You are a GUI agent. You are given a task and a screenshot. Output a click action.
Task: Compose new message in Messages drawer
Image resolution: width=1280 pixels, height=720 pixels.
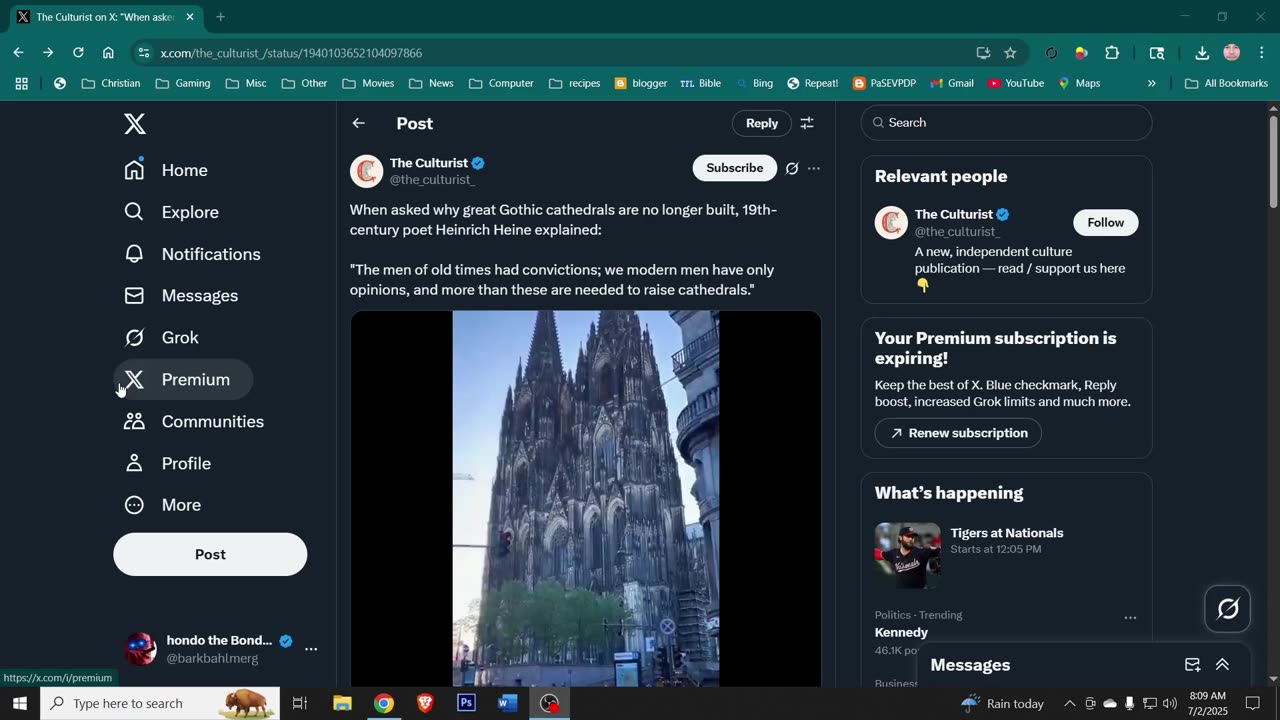(1192, 665)
